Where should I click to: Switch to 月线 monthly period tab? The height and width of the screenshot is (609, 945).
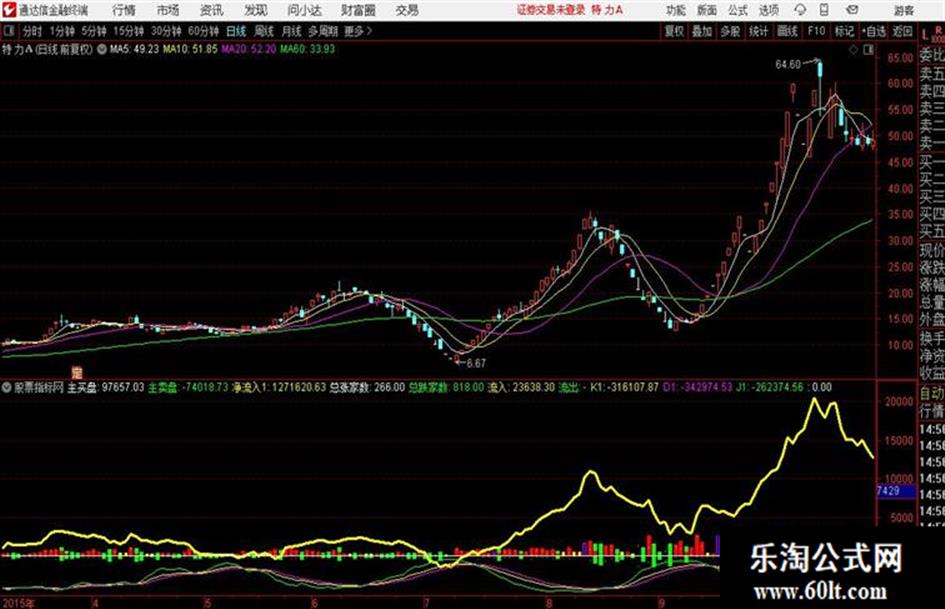[292, 31]
